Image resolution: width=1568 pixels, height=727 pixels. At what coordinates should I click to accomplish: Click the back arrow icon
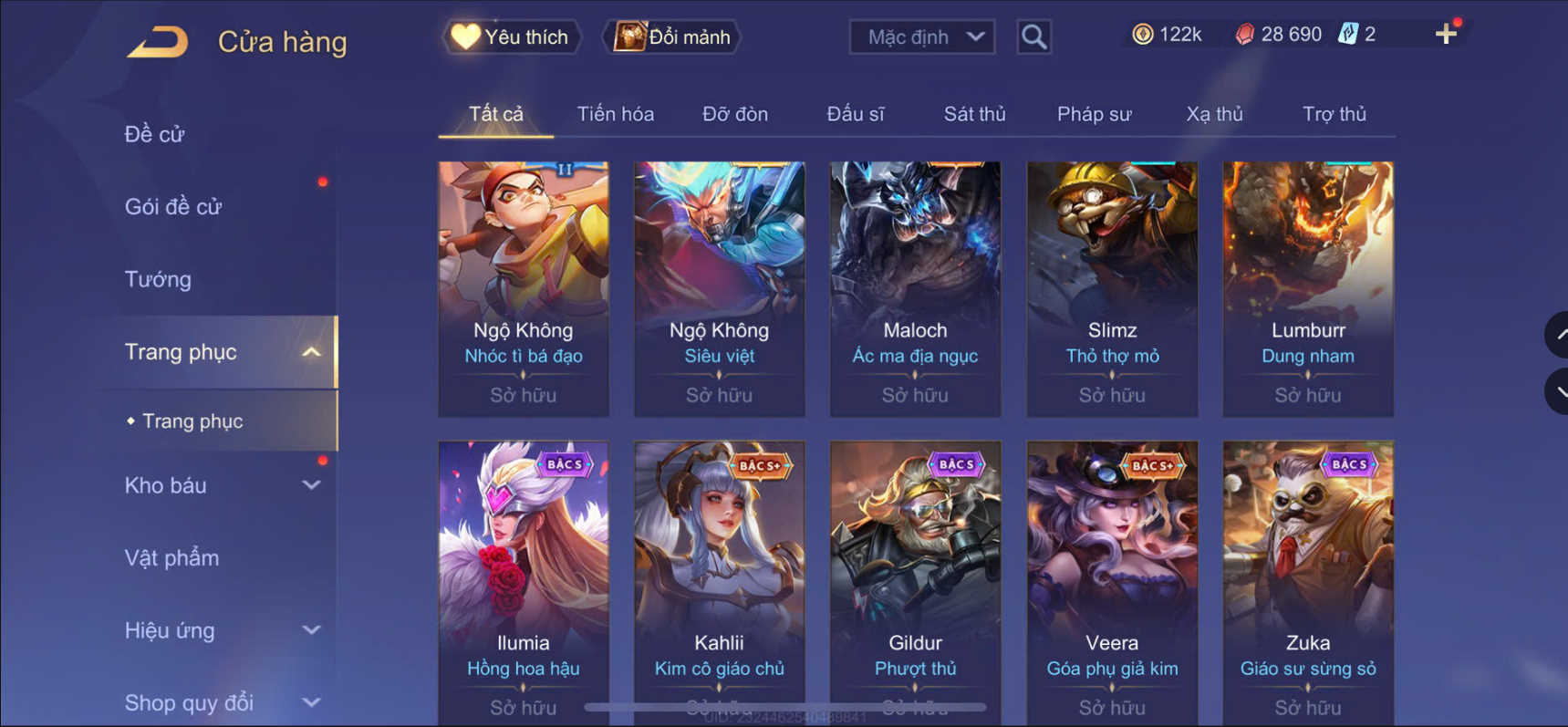click(x=157, y=42)
